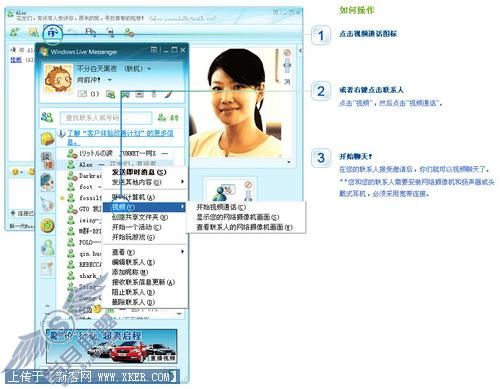The image size is (500, 389).
Task: Select the smiley emoticon button in chat
Action: [15, 172]
